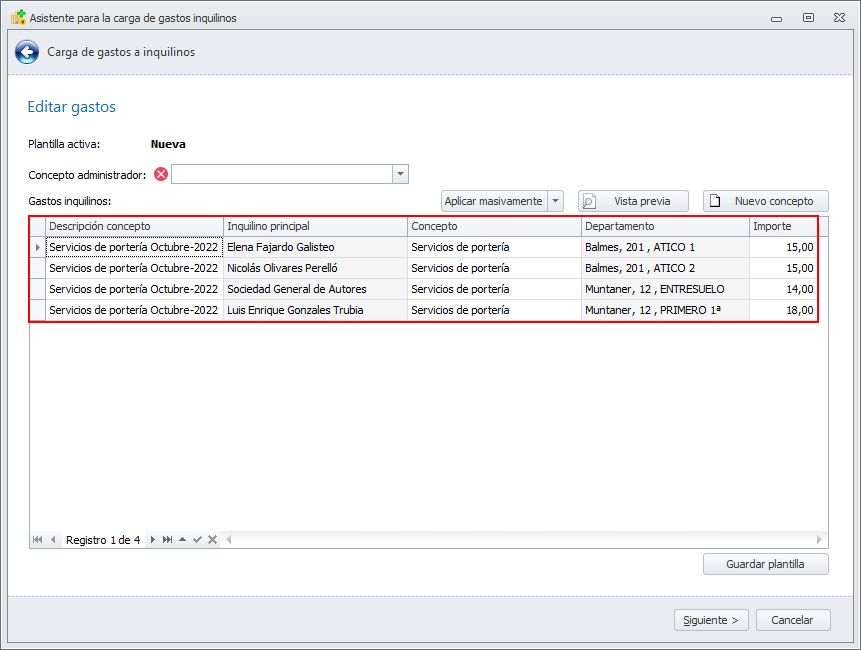This screenshot has width=861, height=650.
Task: Proceed with the Siguiente > button
Action: click(x=711, y=620)
